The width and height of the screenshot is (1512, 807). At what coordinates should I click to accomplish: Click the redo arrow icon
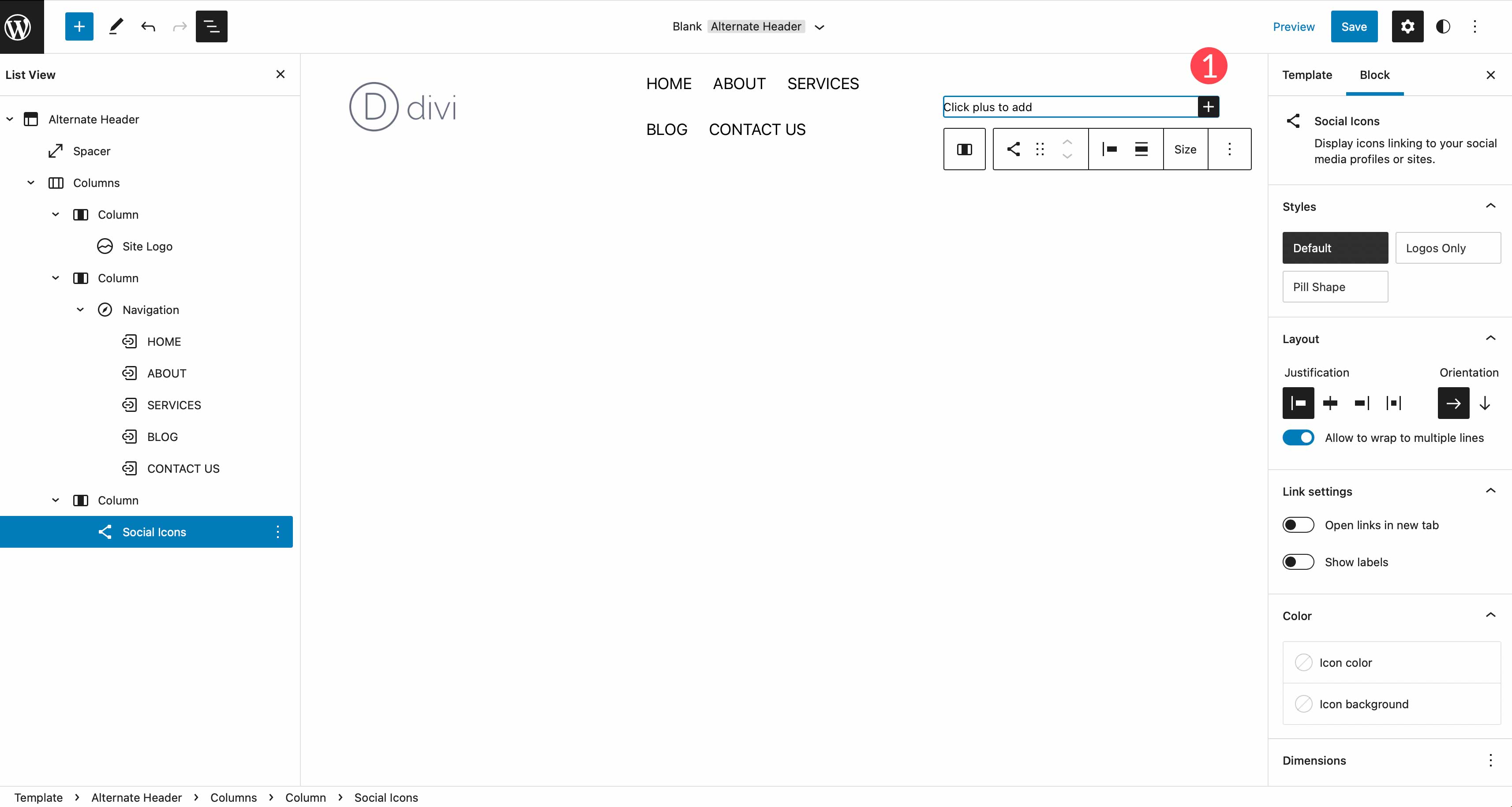(x=179, y=26)
